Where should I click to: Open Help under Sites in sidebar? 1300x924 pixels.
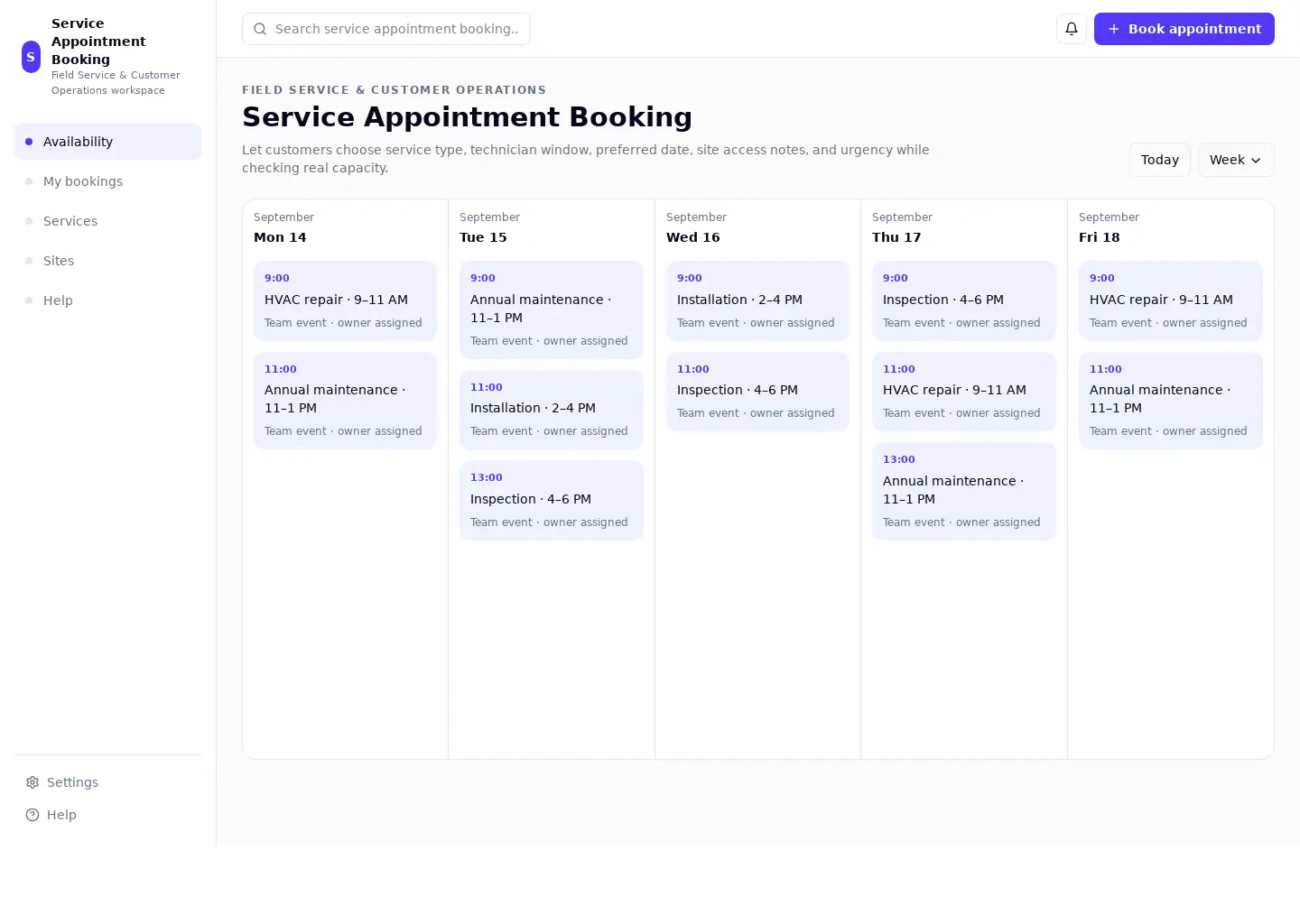click(x=107, y=300)
